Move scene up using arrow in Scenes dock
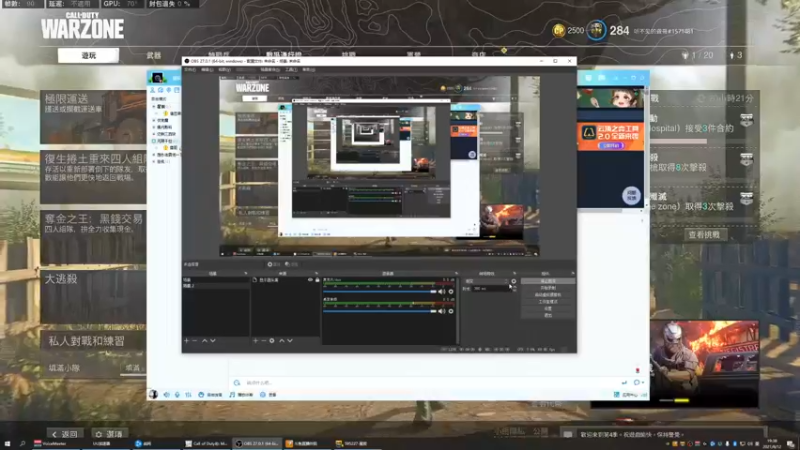 tap(205, 340)
